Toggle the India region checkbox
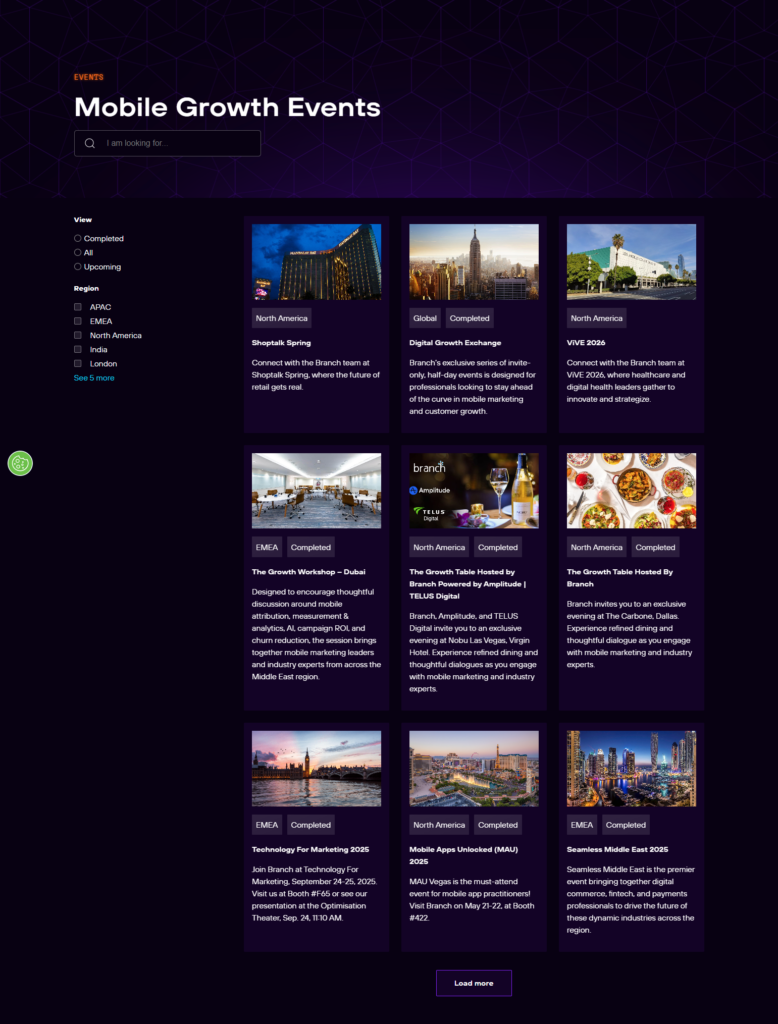Screen dimensions: 778x1024 (x=78, y=350)
